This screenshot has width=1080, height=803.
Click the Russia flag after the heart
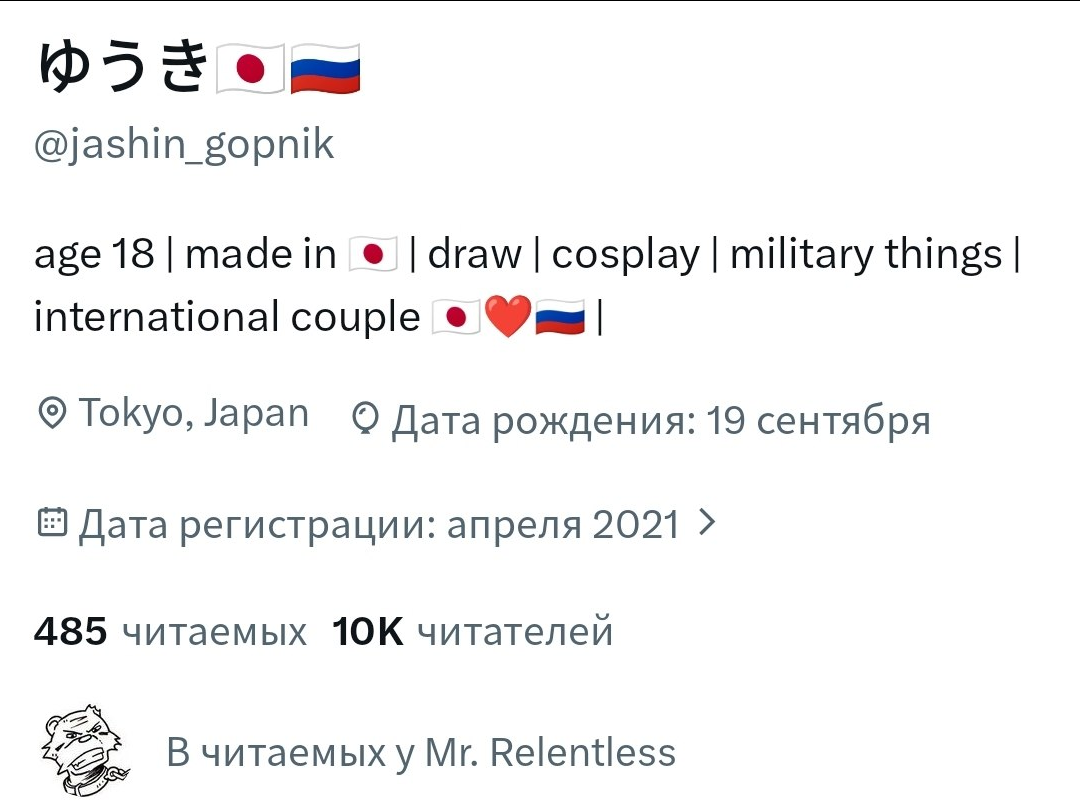pos(559,317)
